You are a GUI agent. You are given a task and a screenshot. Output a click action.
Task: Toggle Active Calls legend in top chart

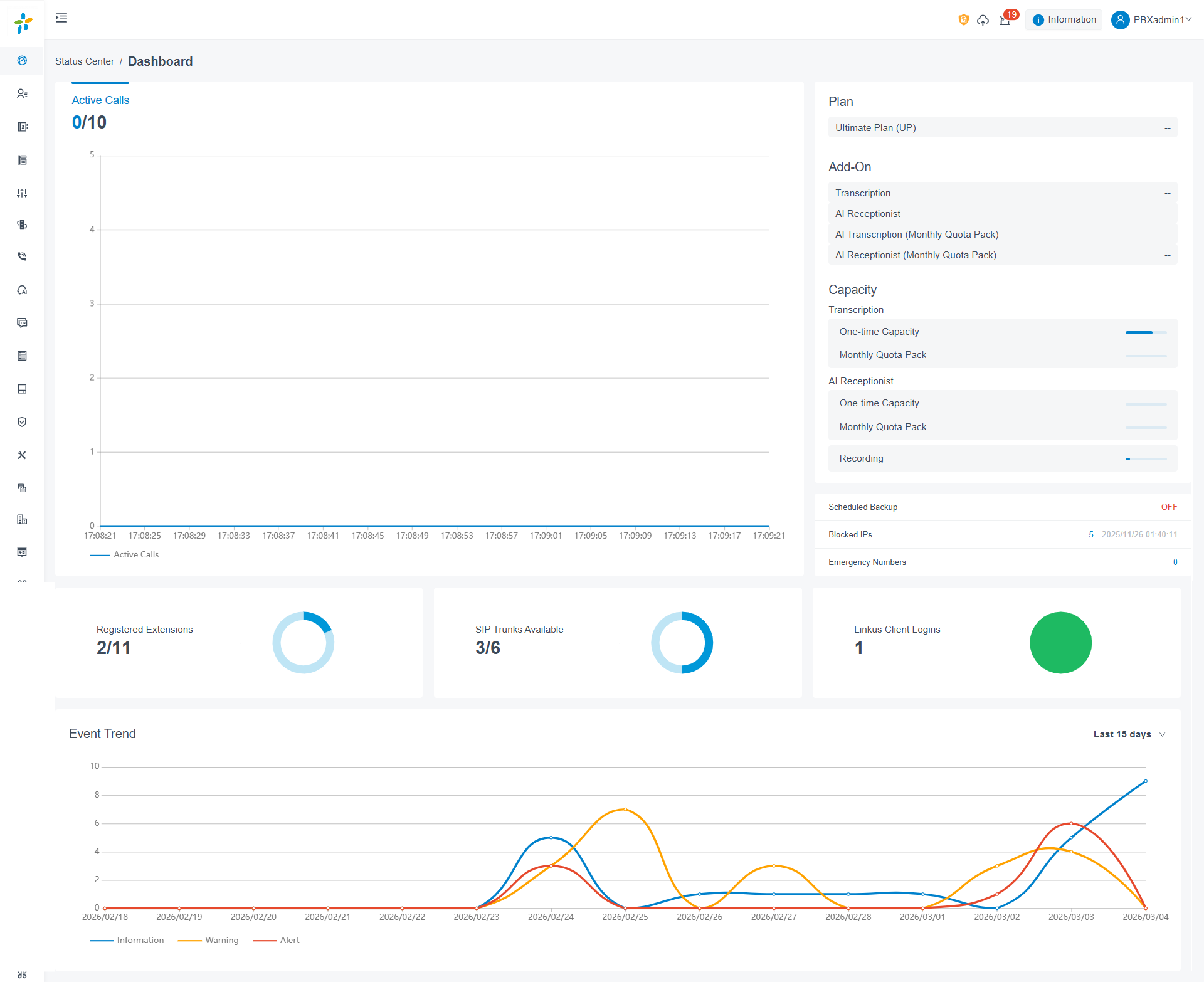click(x=124, y=555)
